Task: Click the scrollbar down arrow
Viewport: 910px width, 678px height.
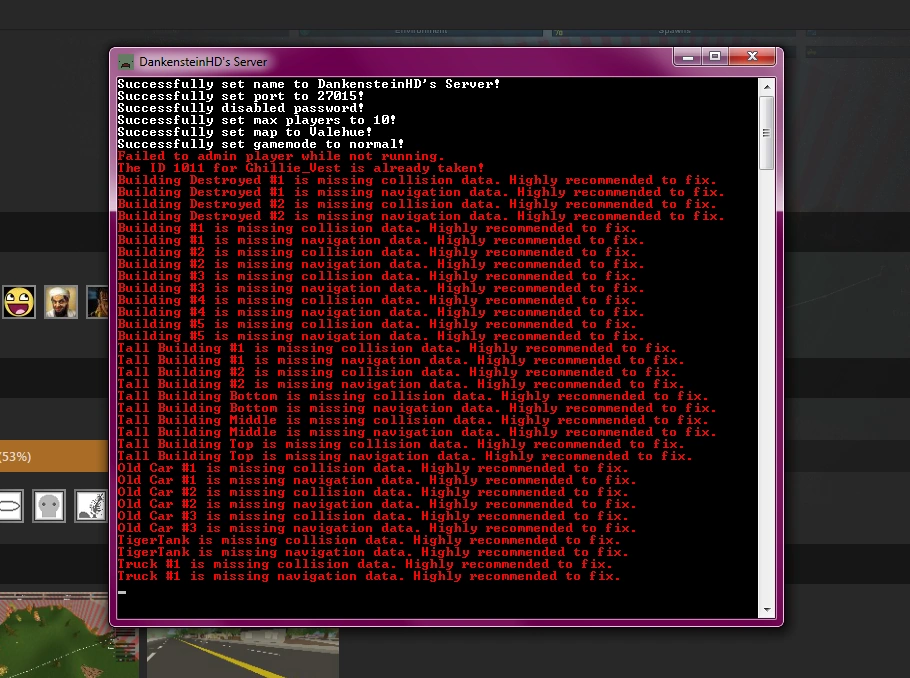Action: point(767,608)
